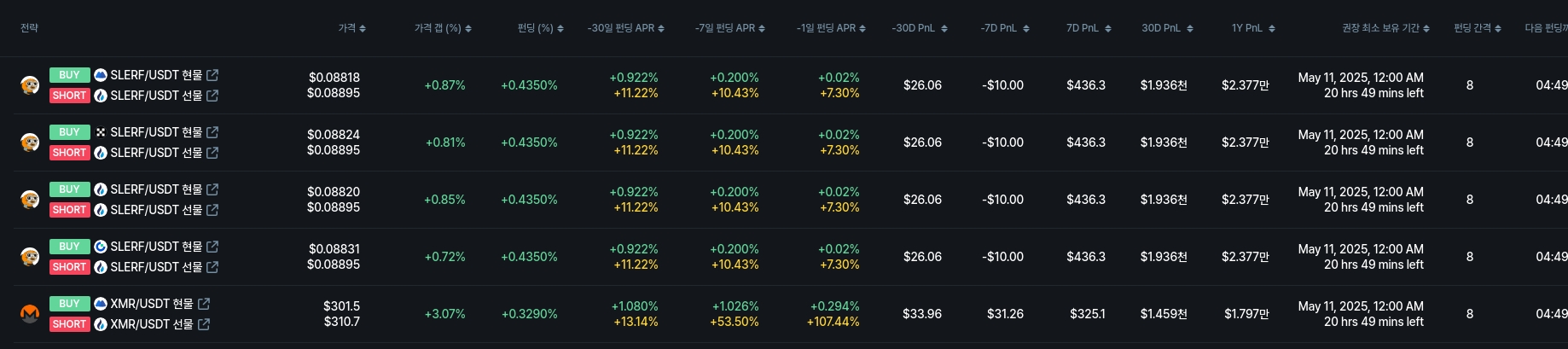Sort by 가격 column arrows
Viewport: 1568px width, 349px height.
[x=351, y=28]
